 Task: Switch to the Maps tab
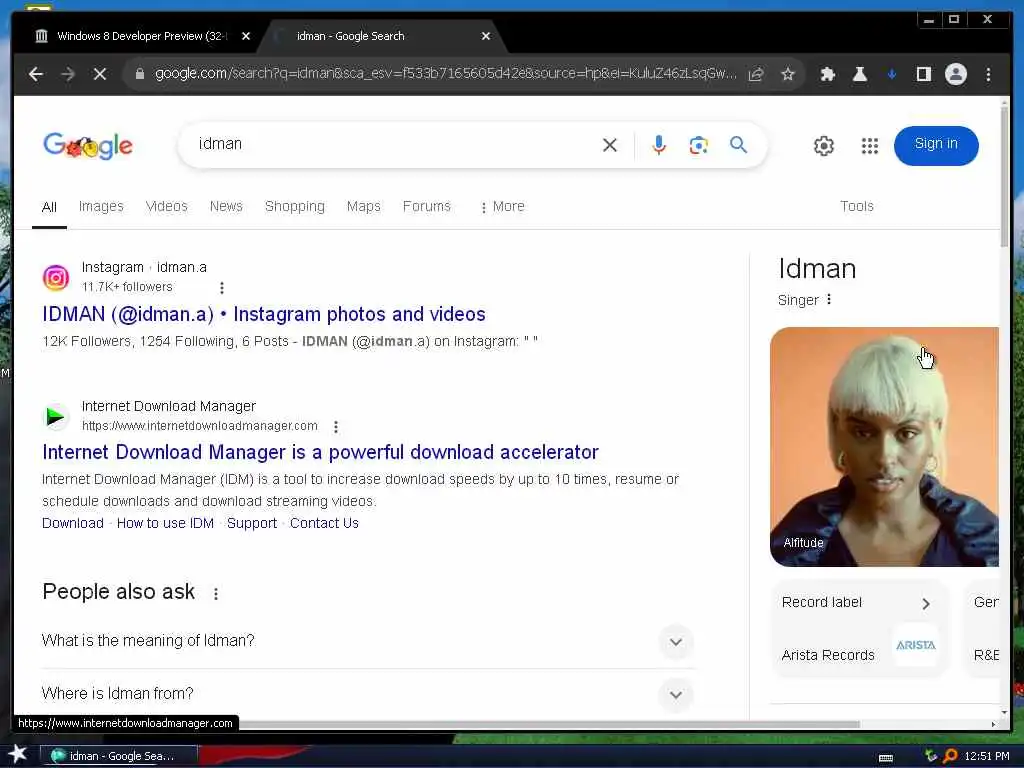[x=364, y=206]
